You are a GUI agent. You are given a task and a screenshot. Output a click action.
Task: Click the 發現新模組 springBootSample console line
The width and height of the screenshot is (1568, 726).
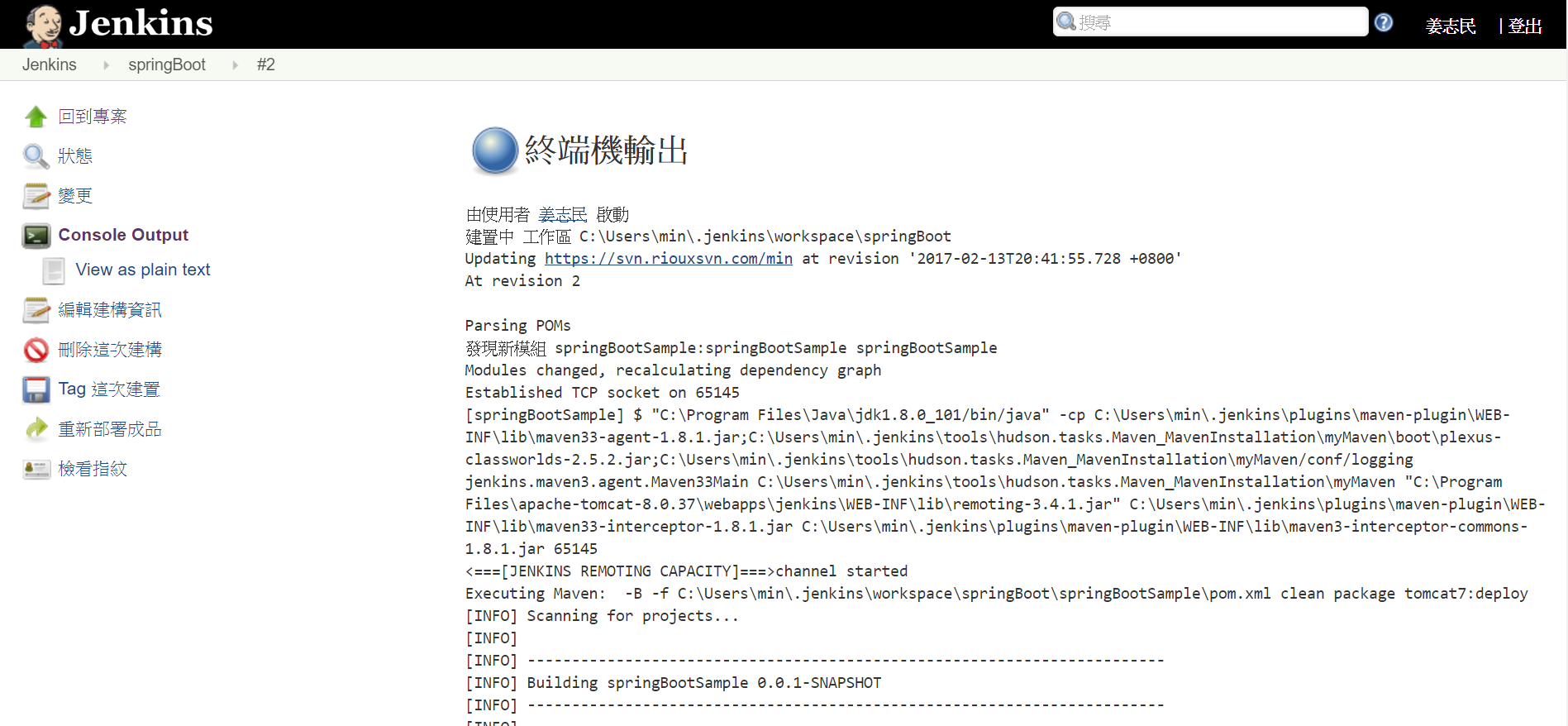click(732, 348)
